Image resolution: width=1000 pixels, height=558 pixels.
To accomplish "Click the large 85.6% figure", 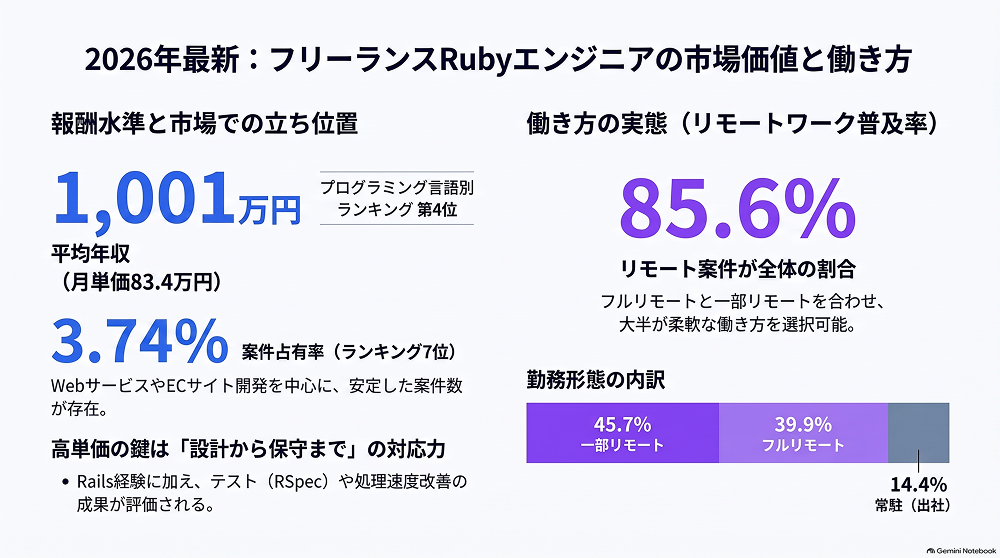I will [x=737, y=209].
